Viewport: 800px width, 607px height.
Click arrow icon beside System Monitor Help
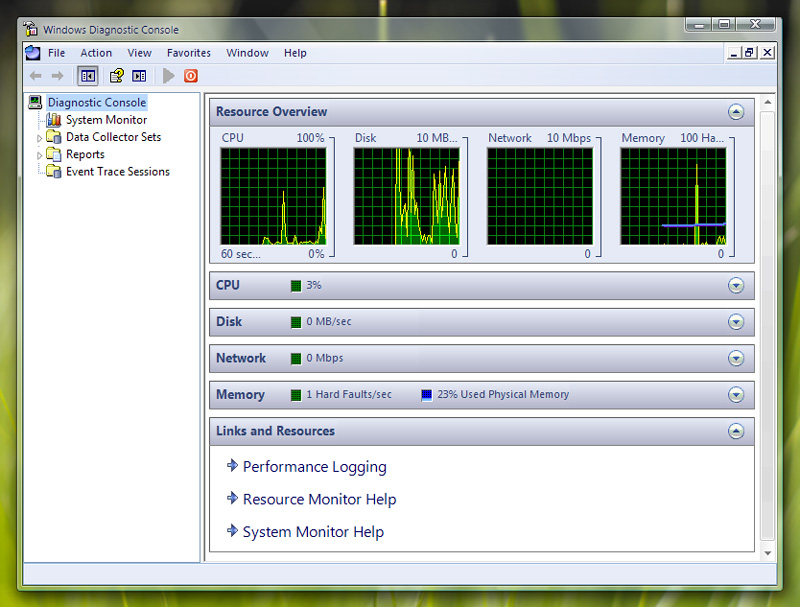tap(233, 530)
